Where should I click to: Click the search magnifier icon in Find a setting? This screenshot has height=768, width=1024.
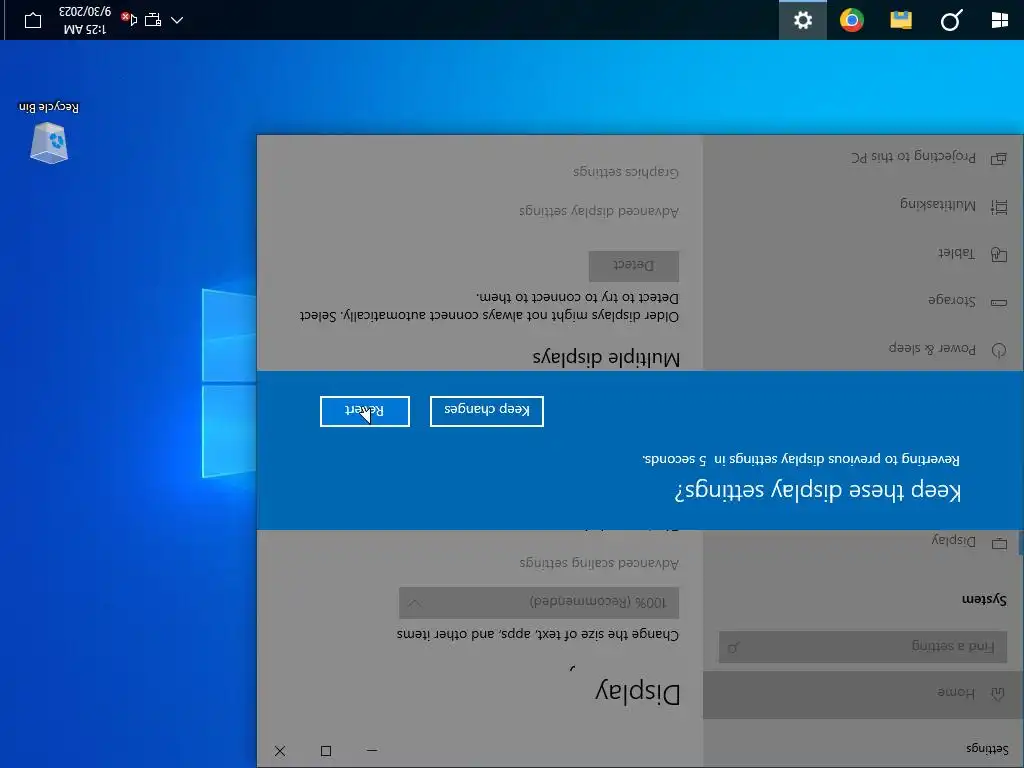pyautogui.click(x=733, y=648)
